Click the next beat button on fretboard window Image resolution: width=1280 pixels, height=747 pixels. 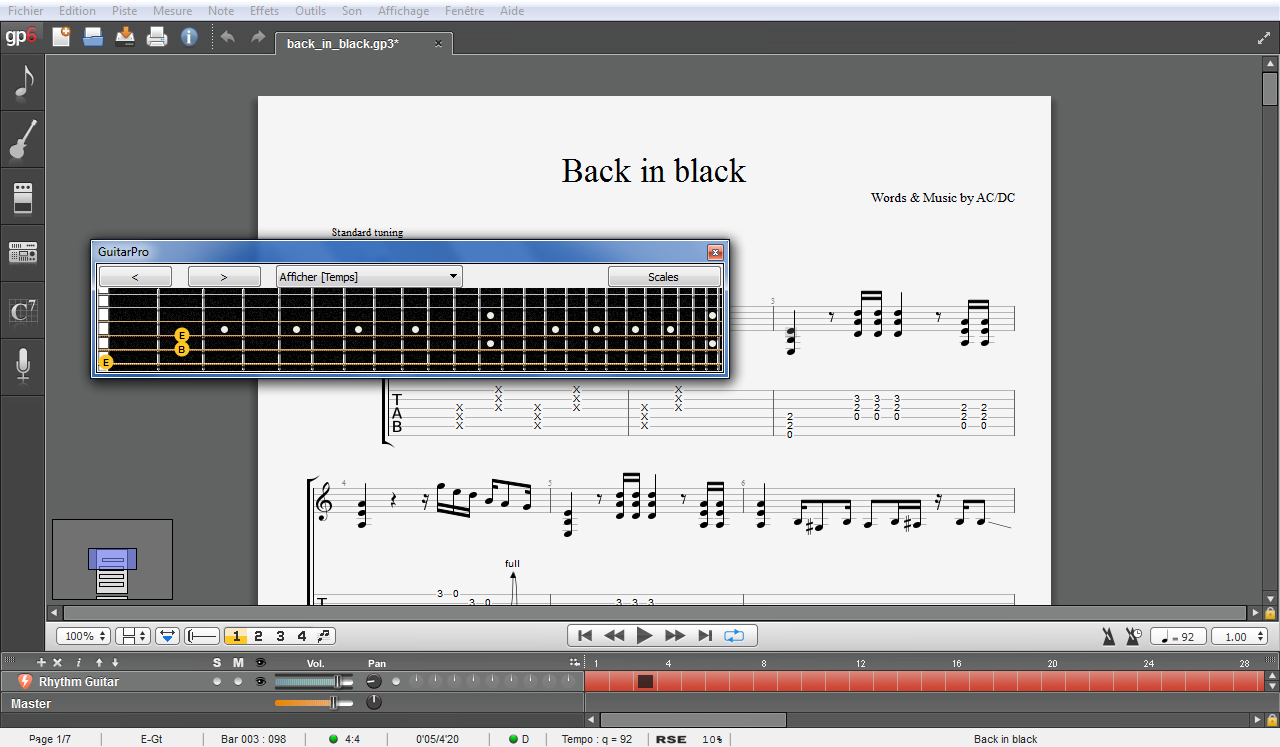click(x=224, y=277)
